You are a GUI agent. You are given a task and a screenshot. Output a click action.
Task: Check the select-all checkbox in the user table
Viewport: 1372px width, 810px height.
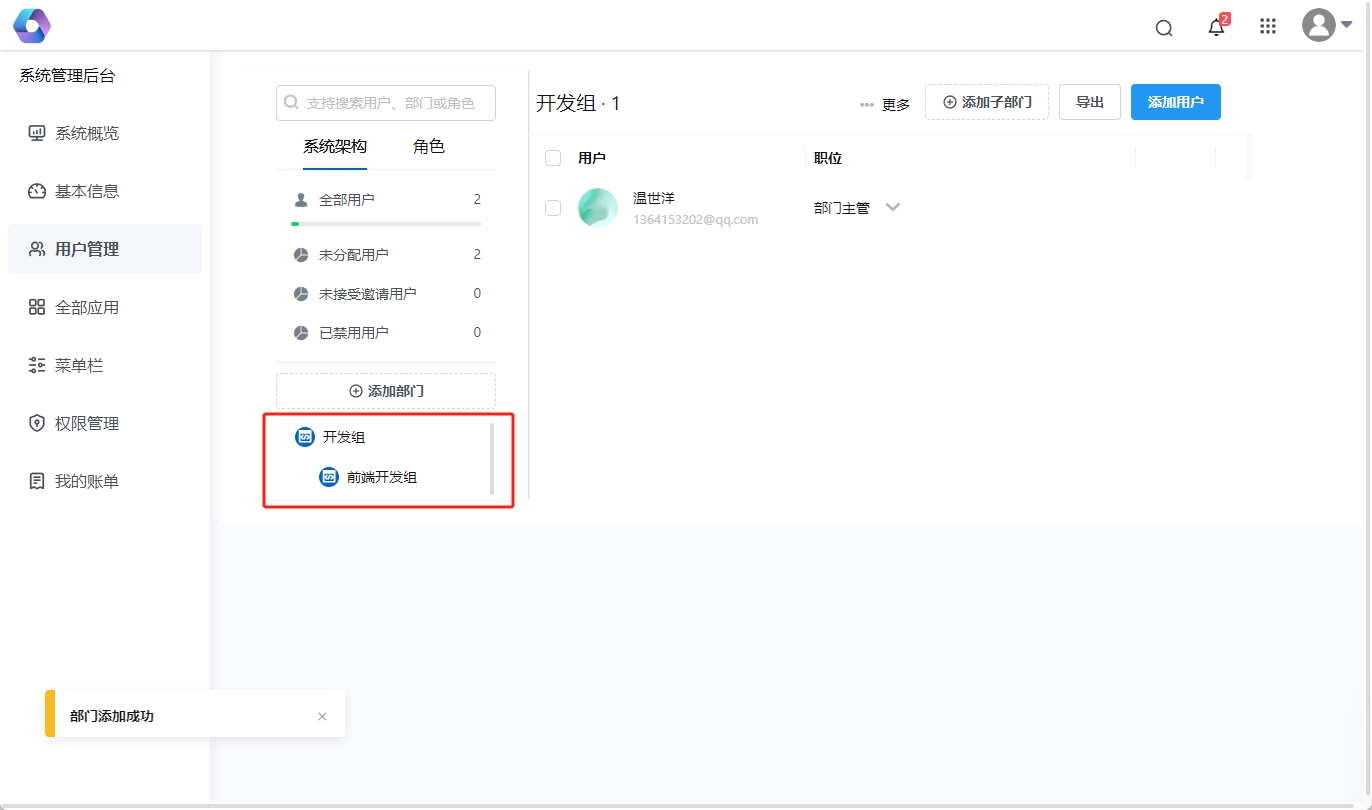[x=552, y=157]
